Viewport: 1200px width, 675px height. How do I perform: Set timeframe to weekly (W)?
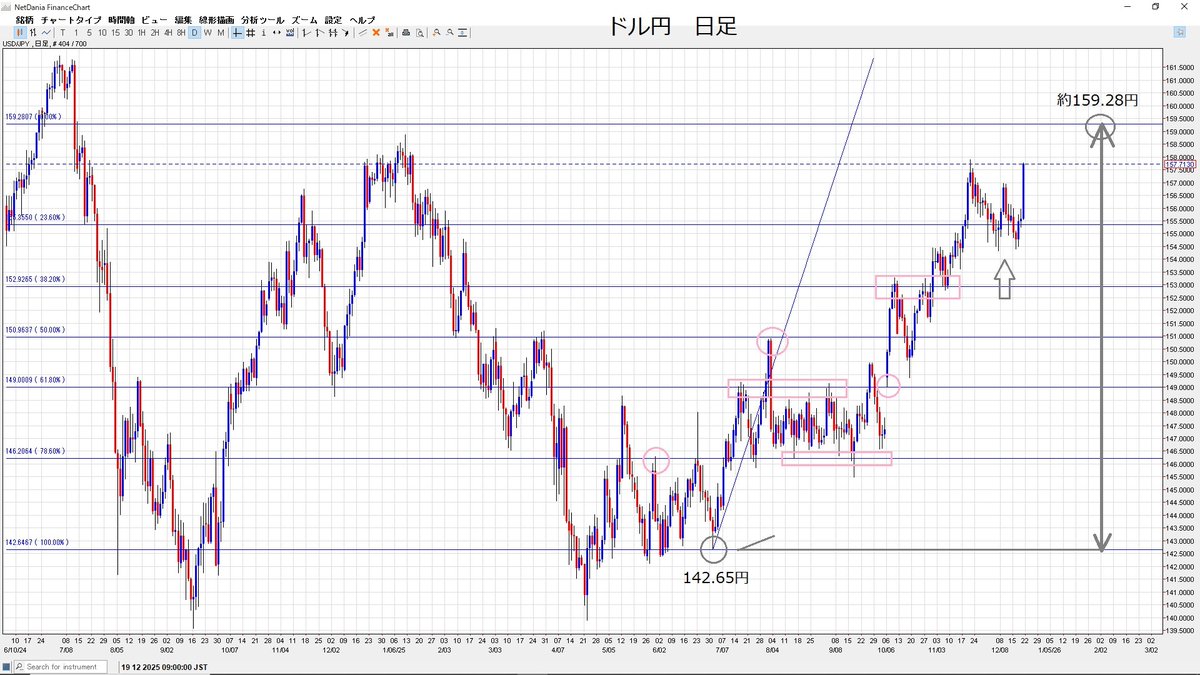coord(207,32)
